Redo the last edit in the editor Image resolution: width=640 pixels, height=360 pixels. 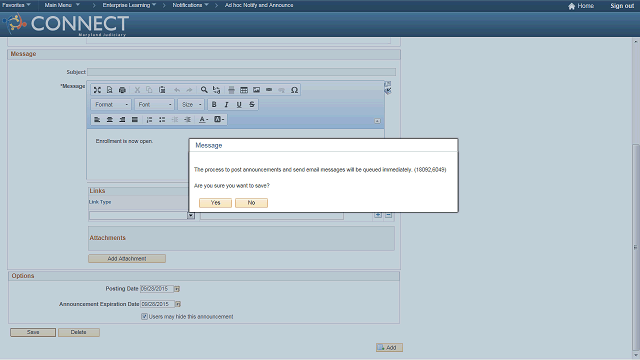click(x=189, y=90)
